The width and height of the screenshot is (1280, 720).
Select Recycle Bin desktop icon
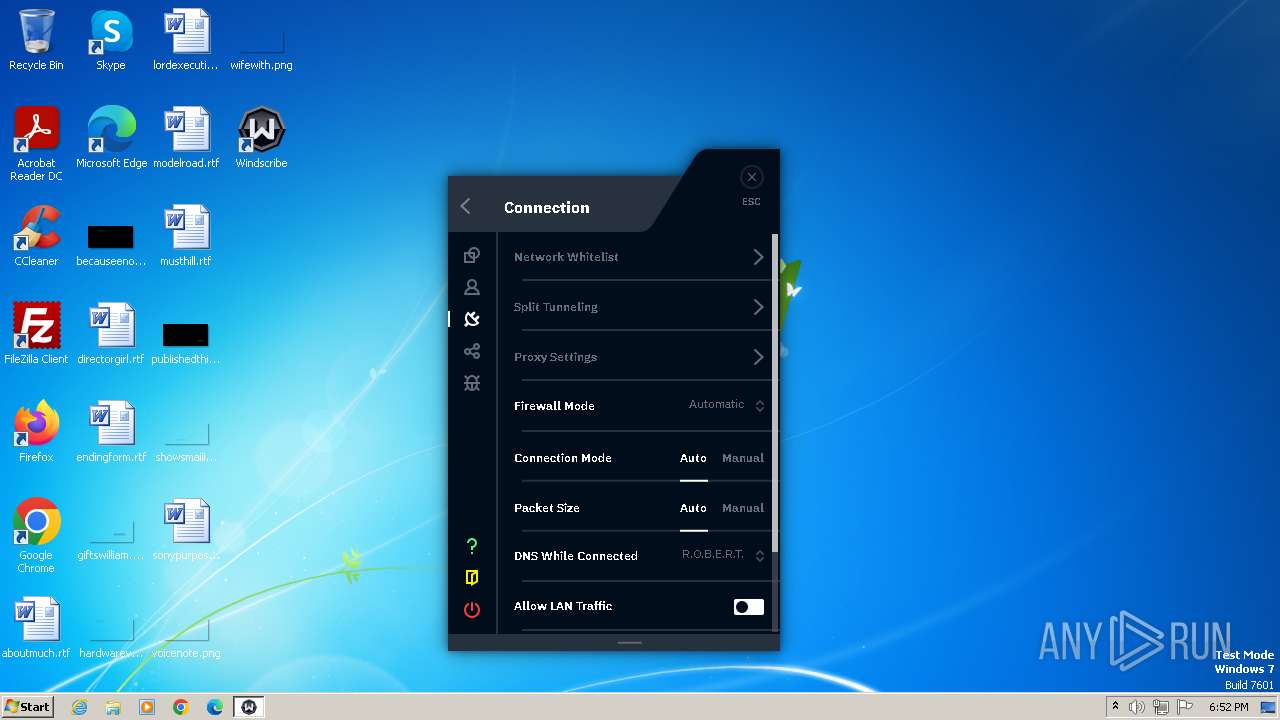click(x=36, y=40)
